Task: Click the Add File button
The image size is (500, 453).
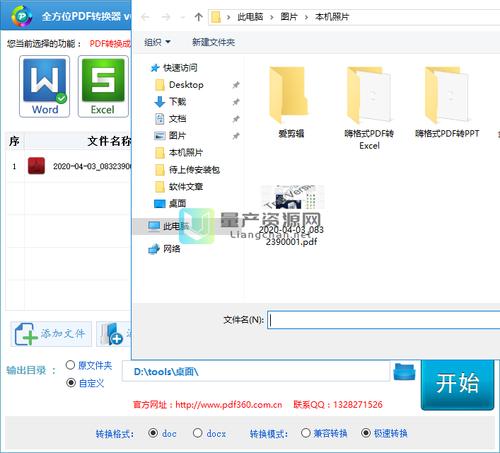Action: [x=51, y=334]
